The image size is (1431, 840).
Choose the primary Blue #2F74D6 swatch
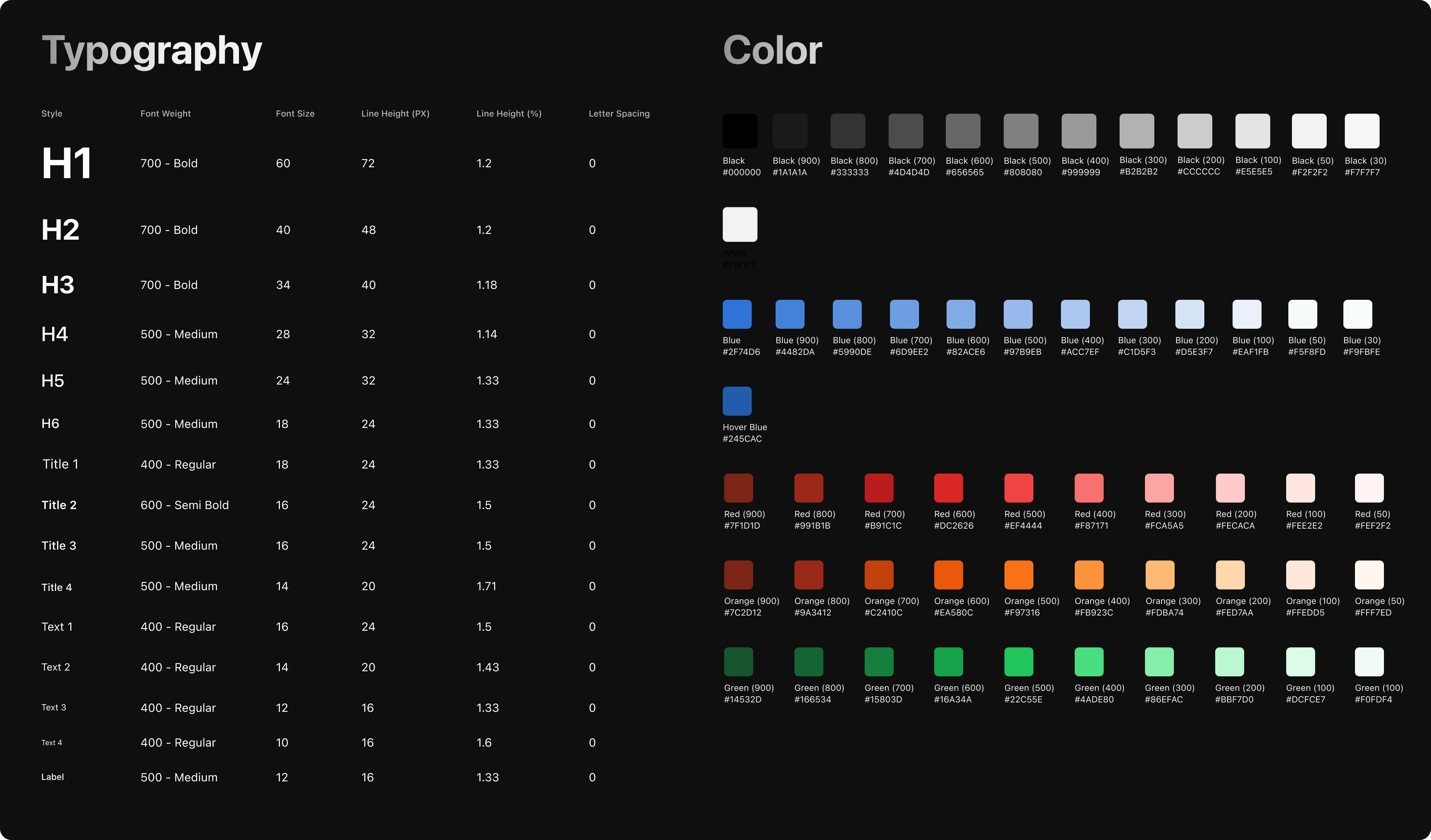[x=737, y=314]
